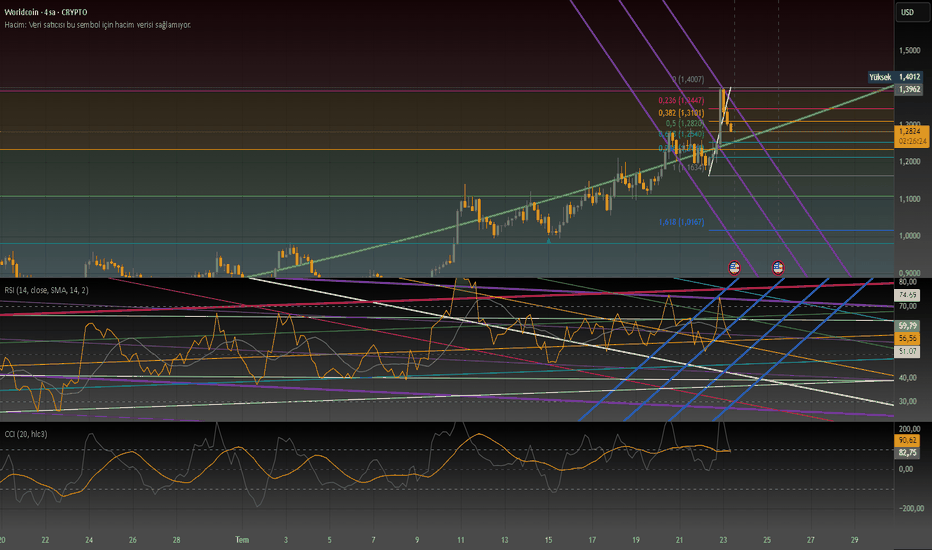Image resolution: width=932 pixels, height=550 pixels.
Task: Select the RSI axis tick 30,00
Action: [908, 401]
